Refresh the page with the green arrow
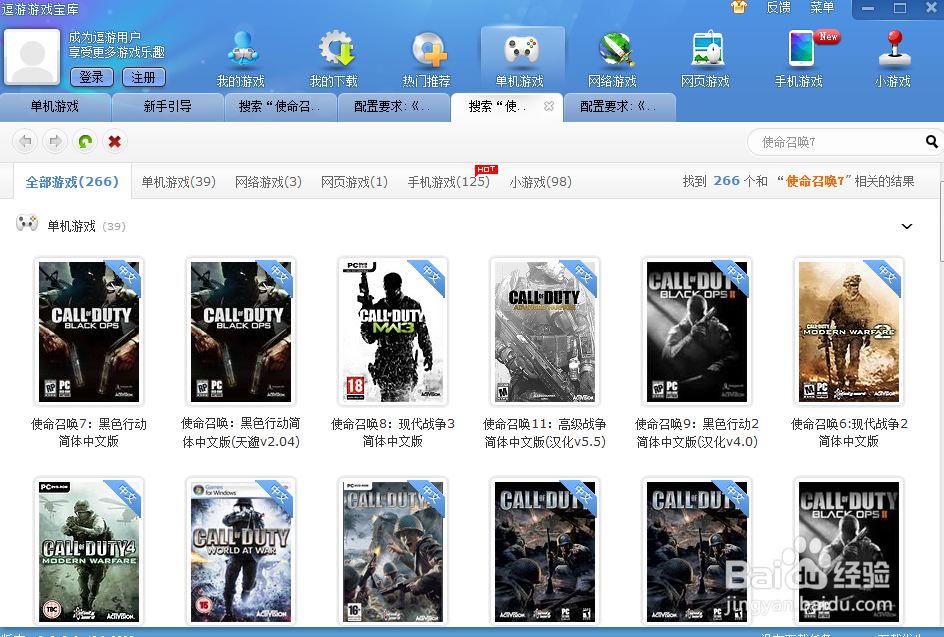The image size is (944, 637). pos(85,141)
